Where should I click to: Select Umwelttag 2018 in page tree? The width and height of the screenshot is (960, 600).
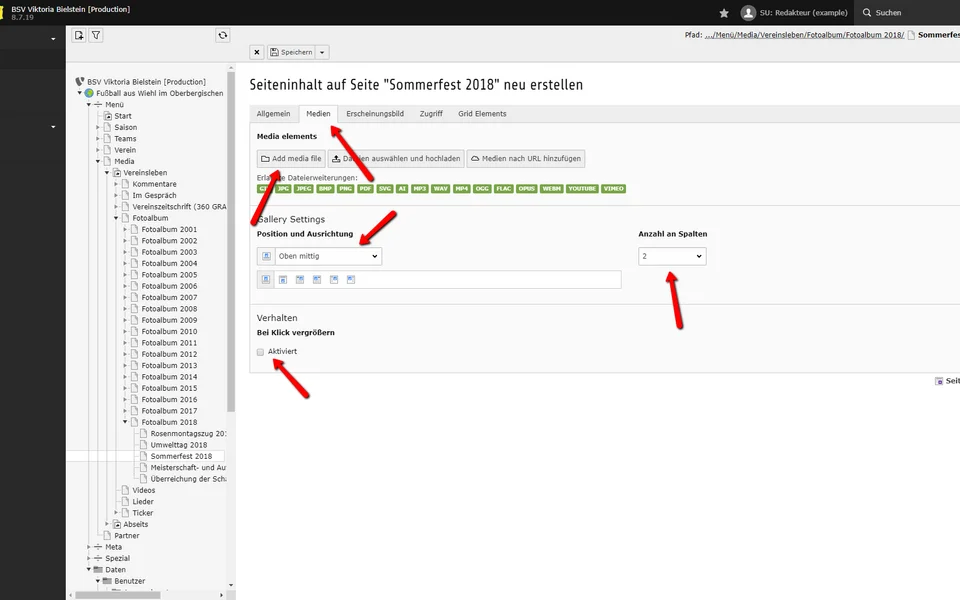178,445
